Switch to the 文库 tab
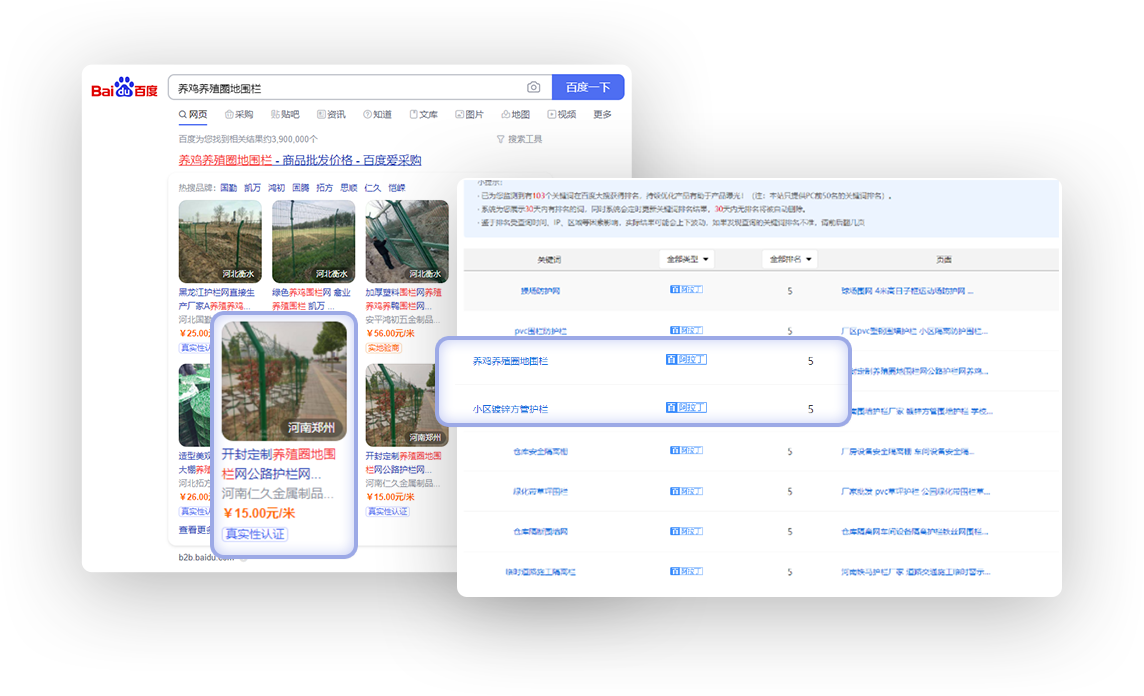 pyautogui.click(x=424, y=115)
